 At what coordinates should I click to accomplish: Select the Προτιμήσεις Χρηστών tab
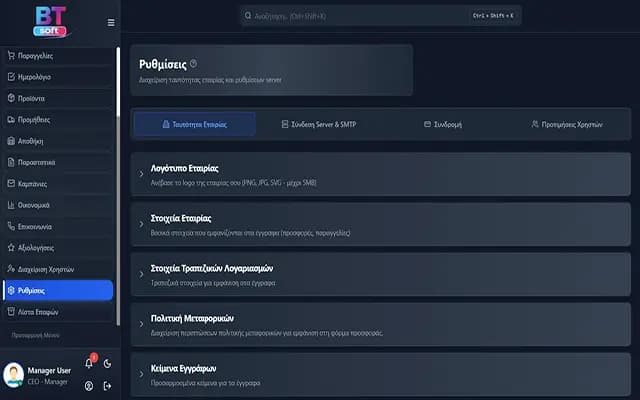(567, 125)
